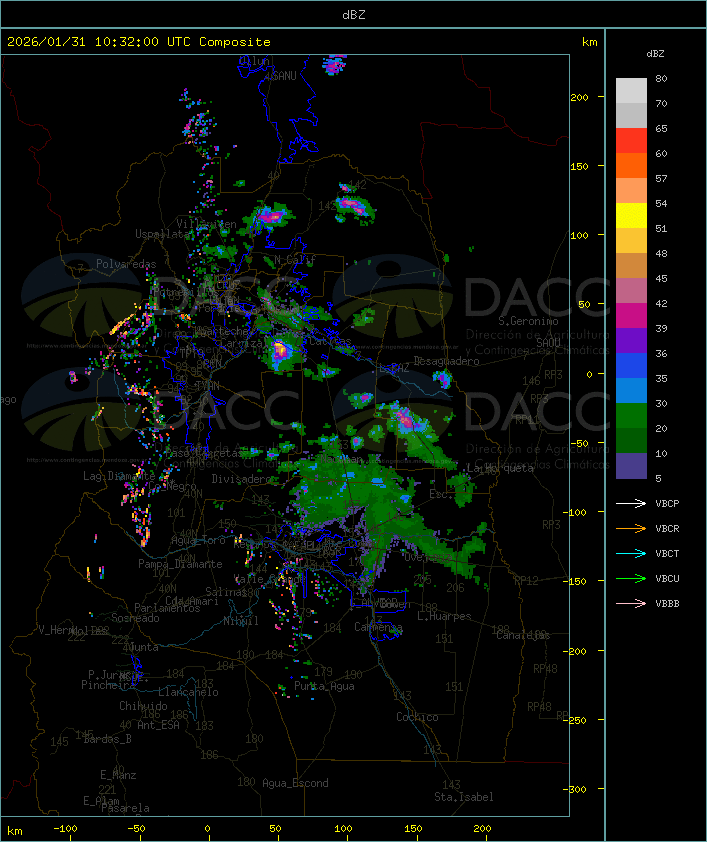This screenshot has height=842, width=707.
Task: Click the dBZ title at top
Action: coord(353,14)
